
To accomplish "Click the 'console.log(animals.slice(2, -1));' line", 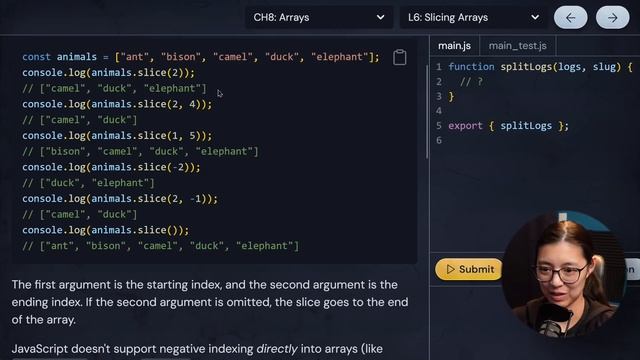I will 120,199.
